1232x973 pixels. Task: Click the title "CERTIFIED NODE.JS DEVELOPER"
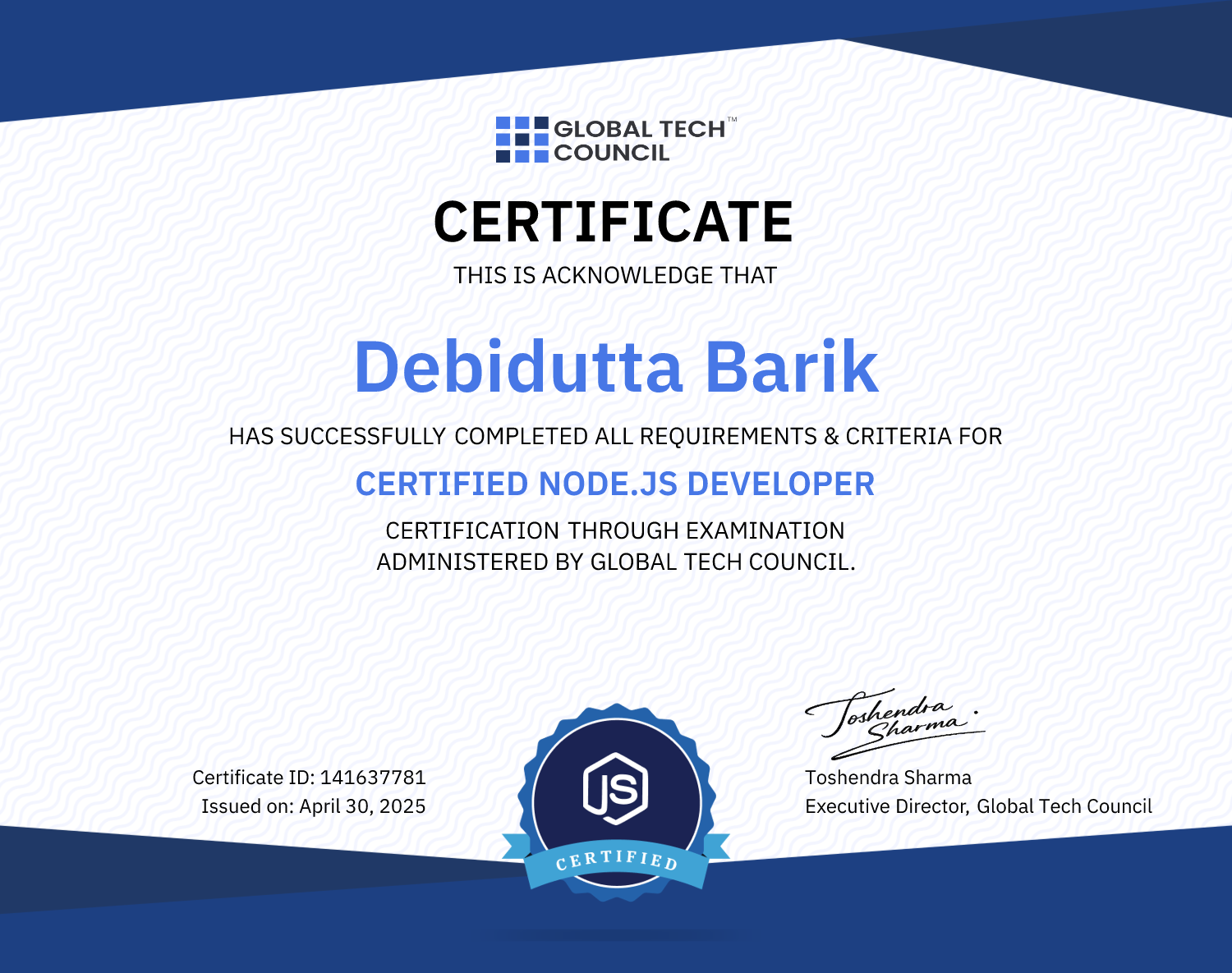(615, 484)
